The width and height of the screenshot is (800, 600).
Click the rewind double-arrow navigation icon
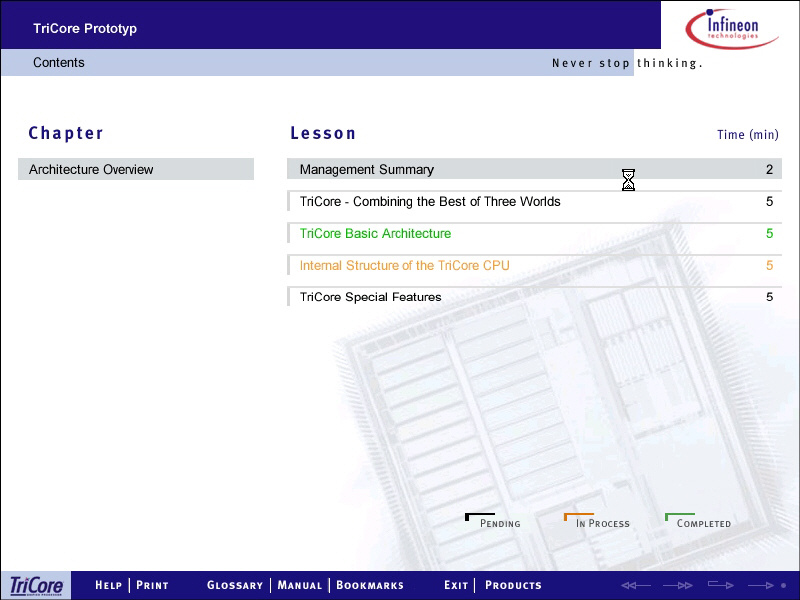coord(636,585)
